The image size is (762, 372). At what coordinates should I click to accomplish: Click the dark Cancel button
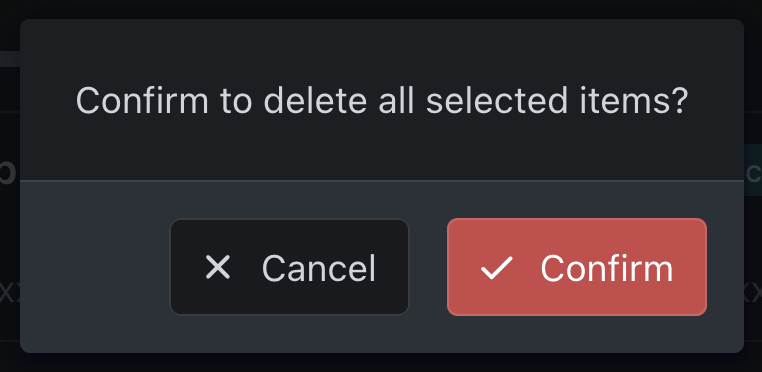290,267
